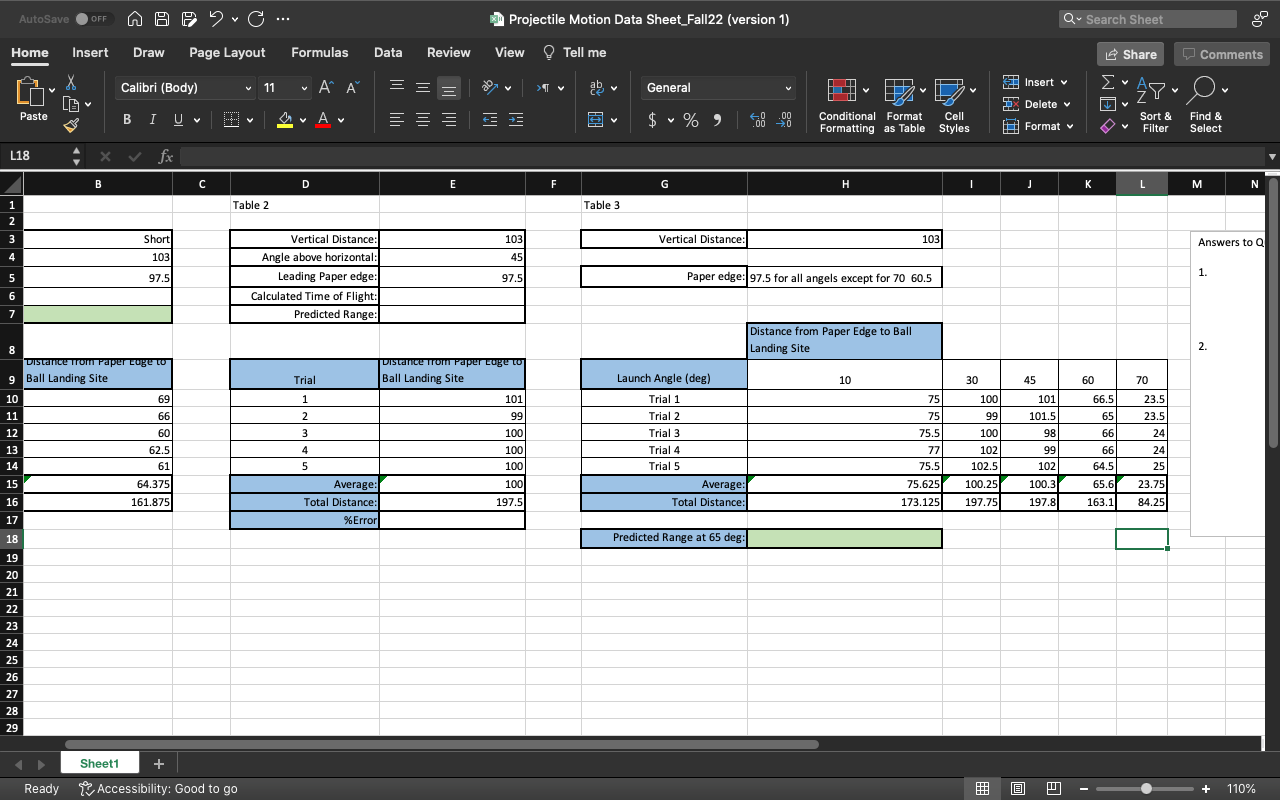Open Cell Styles gallery
This screenshot has width=1280, height=800.
[x=954, y=106]
